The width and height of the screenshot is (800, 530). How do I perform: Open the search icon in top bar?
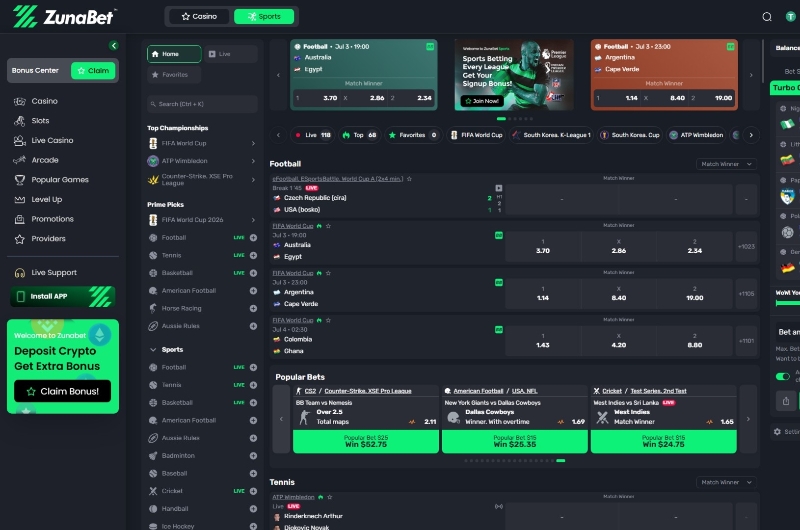click(766, 17)
